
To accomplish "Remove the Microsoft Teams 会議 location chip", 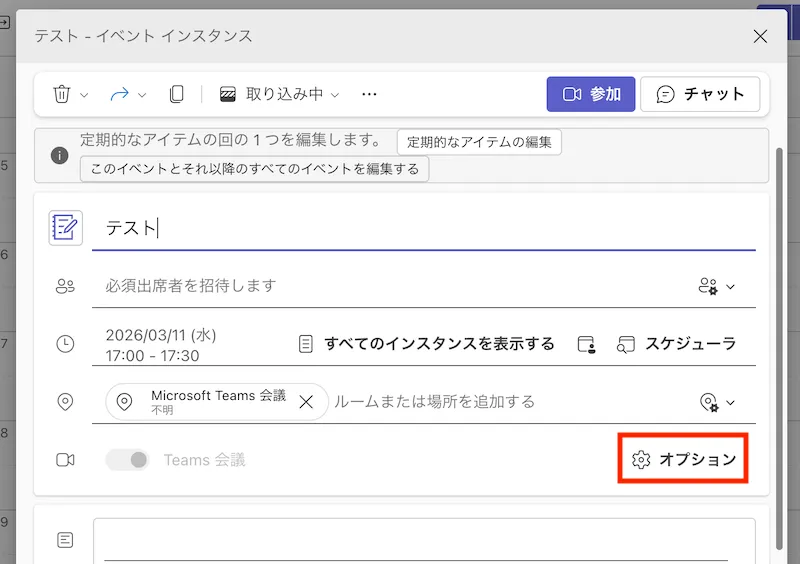I will click(306, 402).
